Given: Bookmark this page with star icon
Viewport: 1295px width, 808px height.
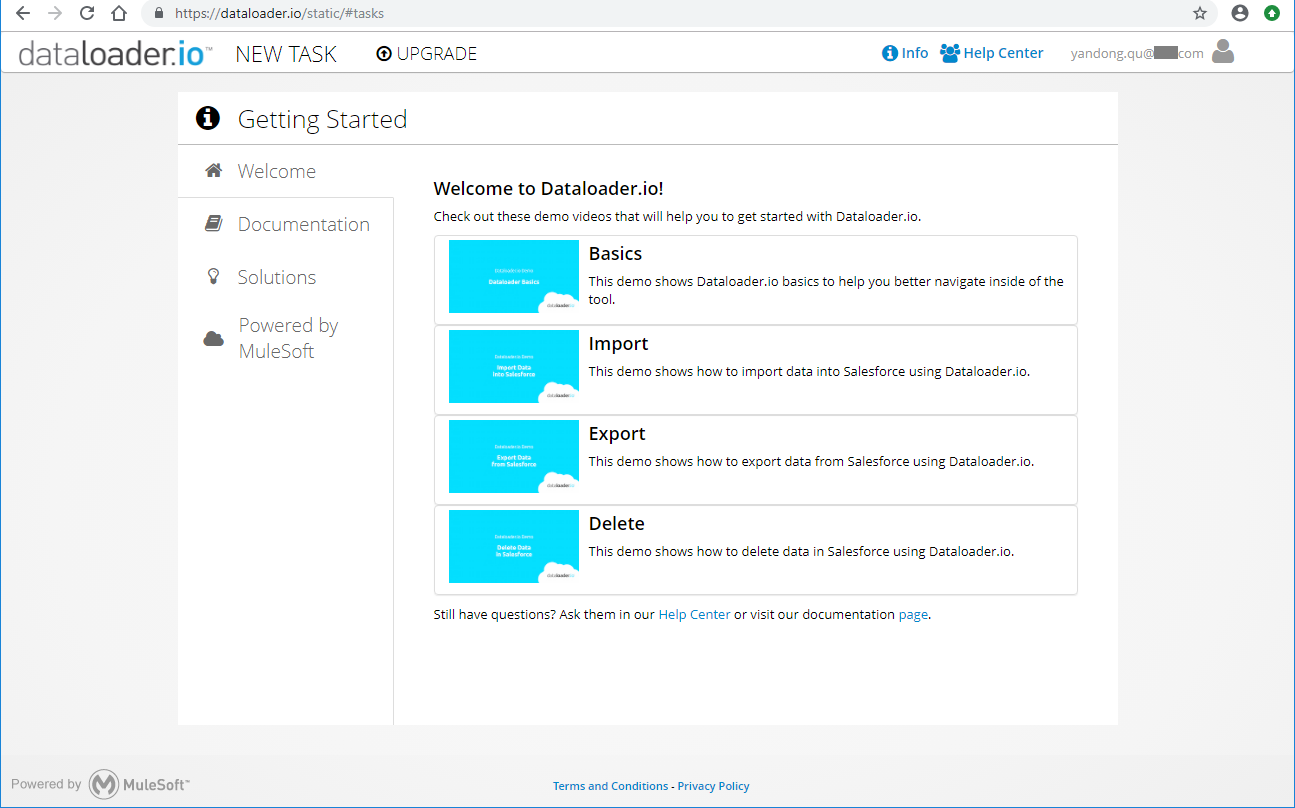Looking at the screenshot, I should click(1200, 14).
